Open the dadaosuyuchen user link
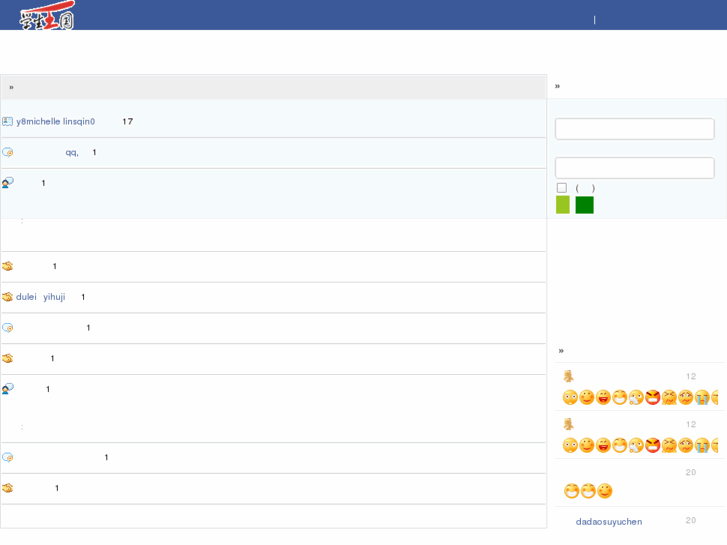 pyautogui.click(x=608, y=521)
